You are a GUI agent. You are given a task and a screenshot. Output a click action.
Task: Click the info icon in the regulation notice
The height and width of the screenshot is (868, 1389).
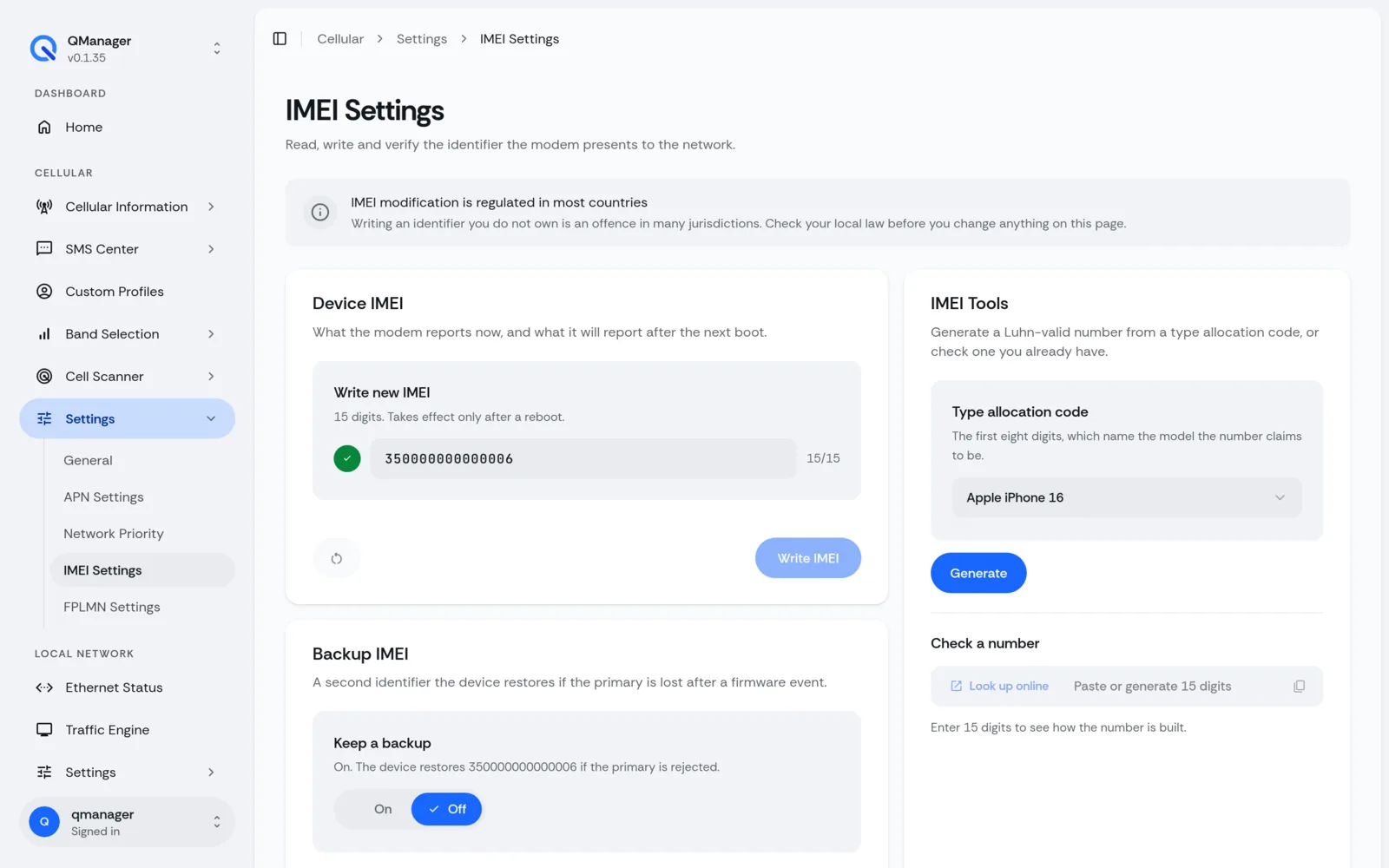point(320,213)
